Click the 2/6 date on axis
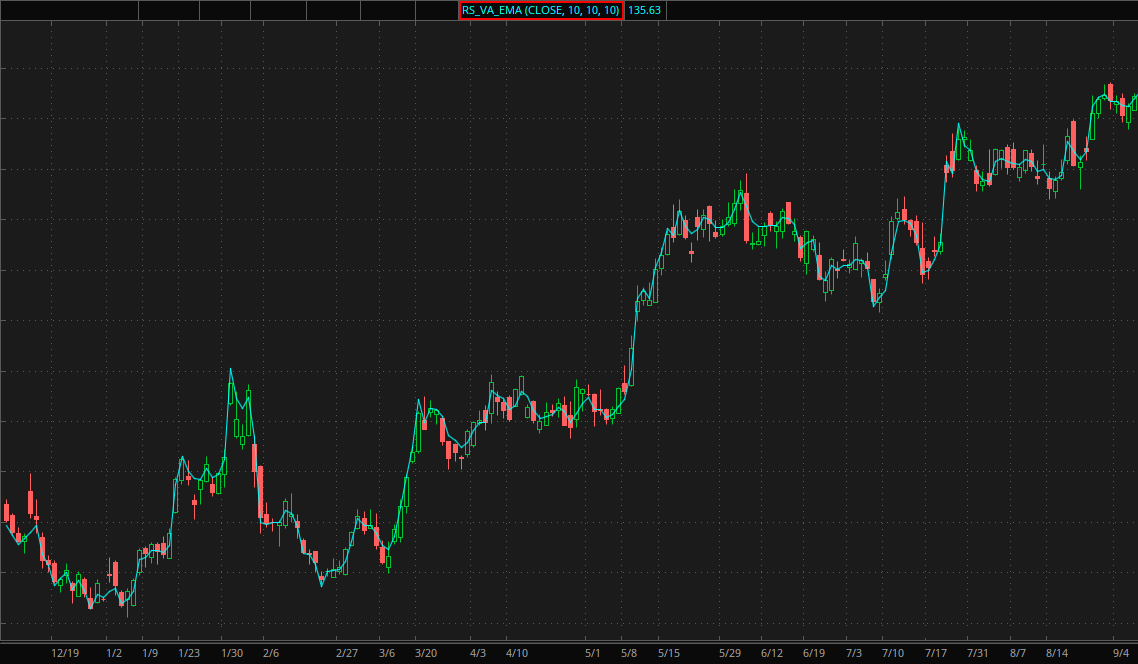 [271, 653]
